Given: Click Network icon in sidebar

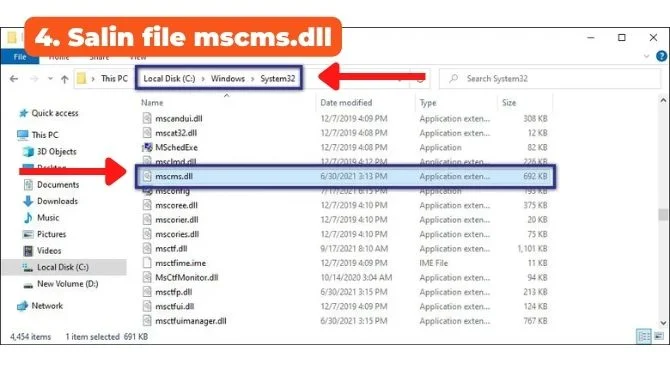Looking at the screenshot, I should 22,306.
